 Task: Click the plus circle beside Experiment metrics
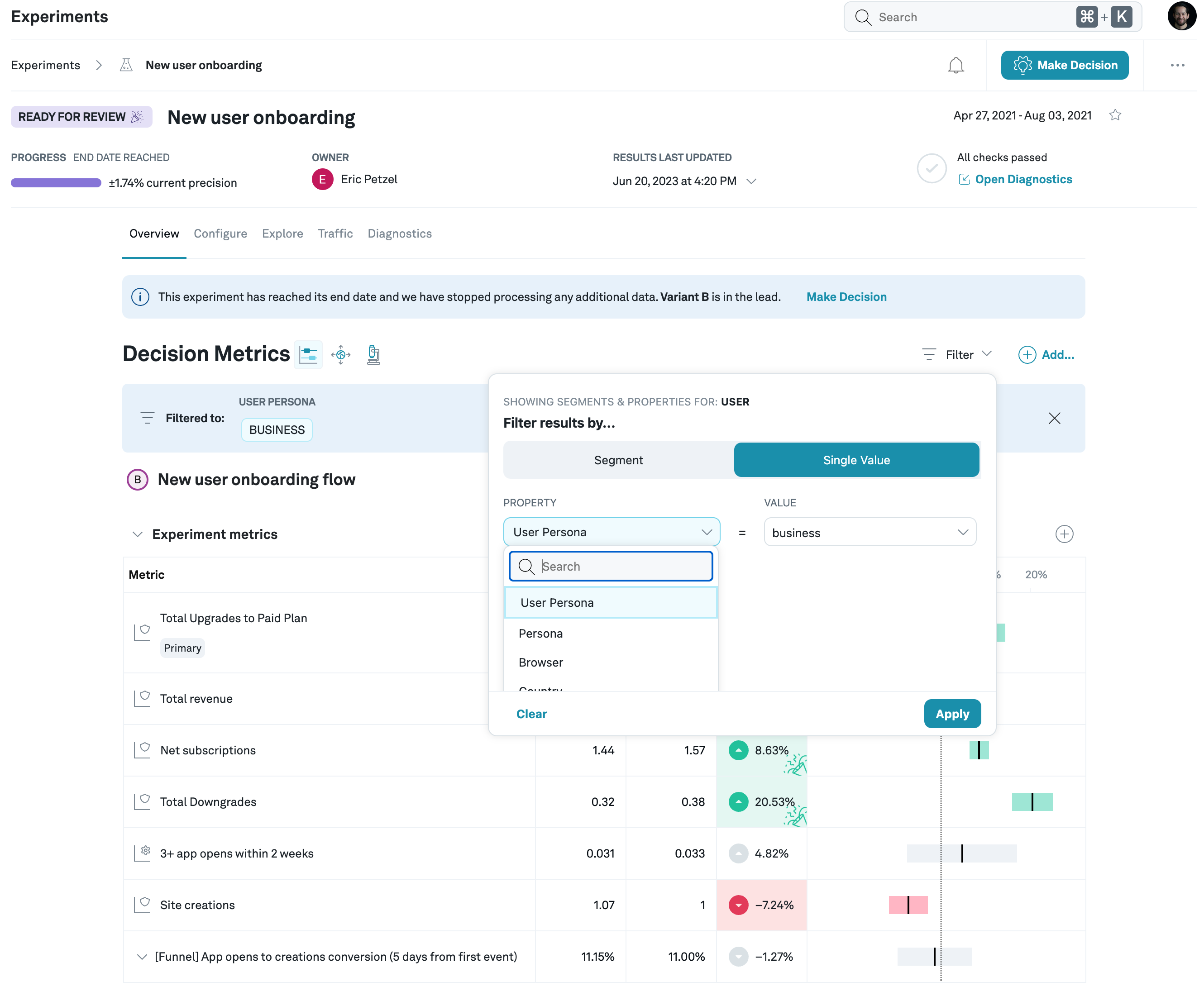[x=1064, y=534]
